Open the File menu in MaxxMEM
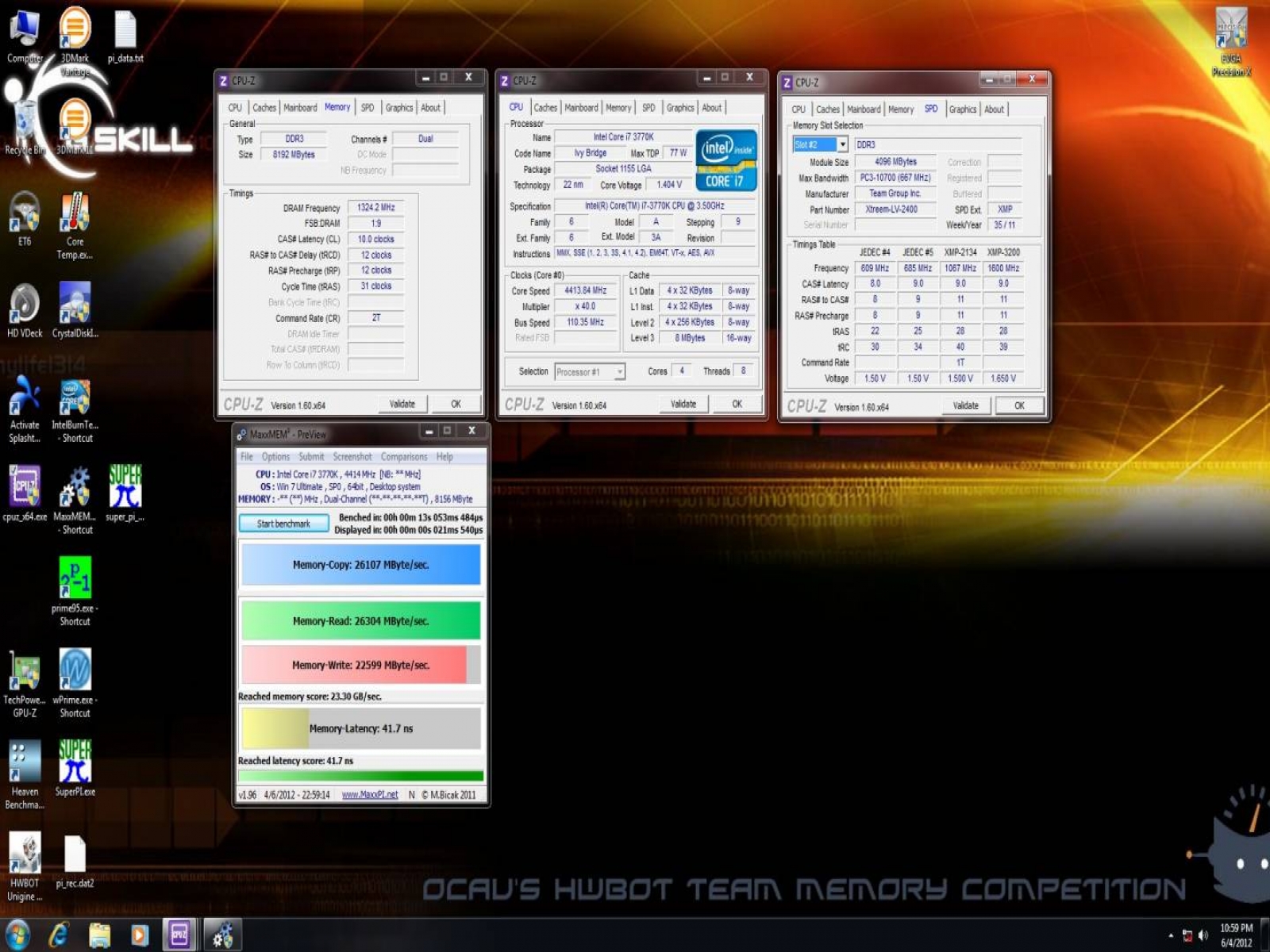The height and width of the screenshot is (952, 1270). [247, 456]
